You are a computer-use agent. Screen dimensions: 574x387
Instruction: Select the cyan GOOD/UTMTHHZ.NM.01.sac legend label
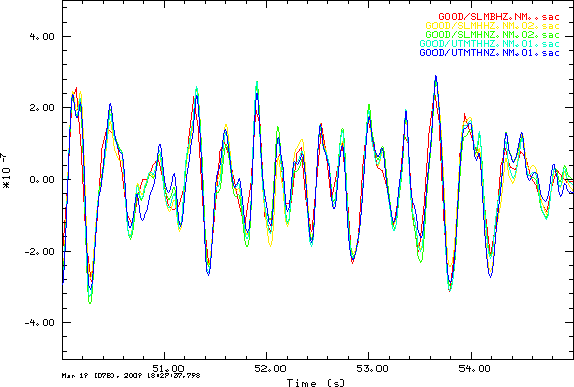pos(489,44)
